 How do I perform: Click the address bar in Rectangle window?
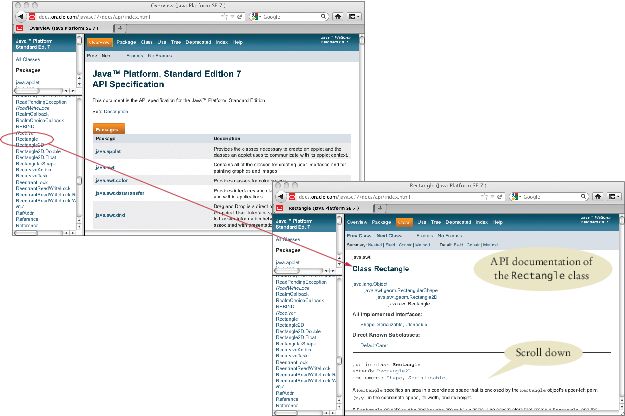pos(396,196)
